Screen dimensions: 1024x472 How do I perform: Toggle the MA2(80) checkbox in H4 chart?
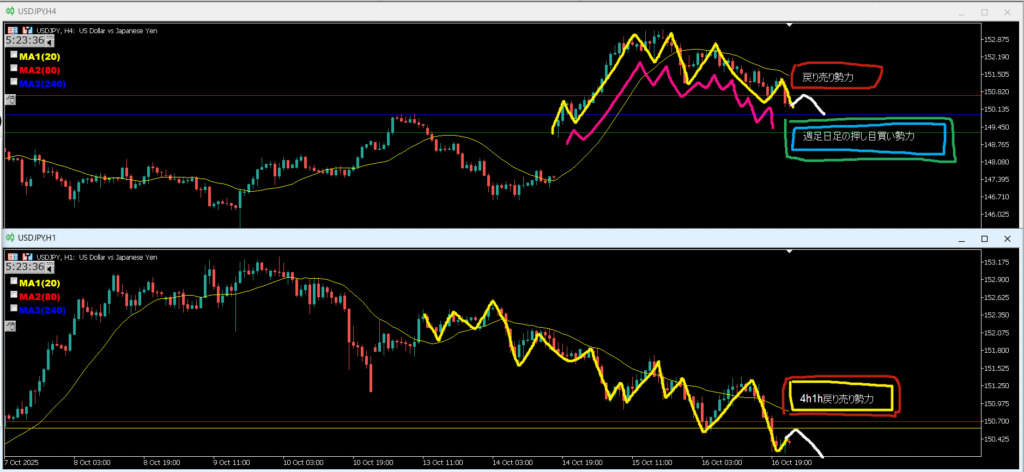(x=14, y=69)
